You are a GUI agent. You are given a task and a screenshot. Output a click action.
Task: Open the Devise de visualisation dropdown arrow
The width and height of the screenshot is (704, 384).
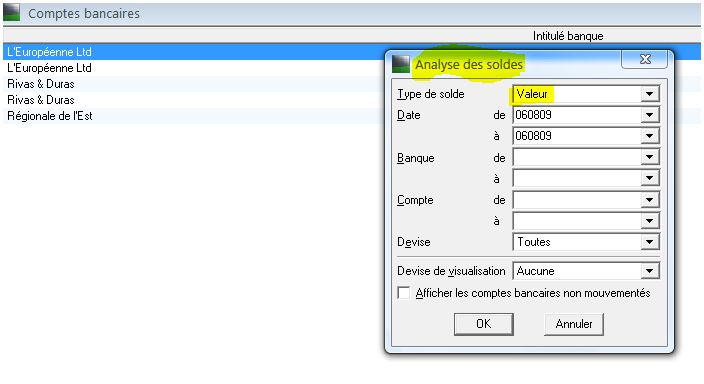(x=650, y=271)
